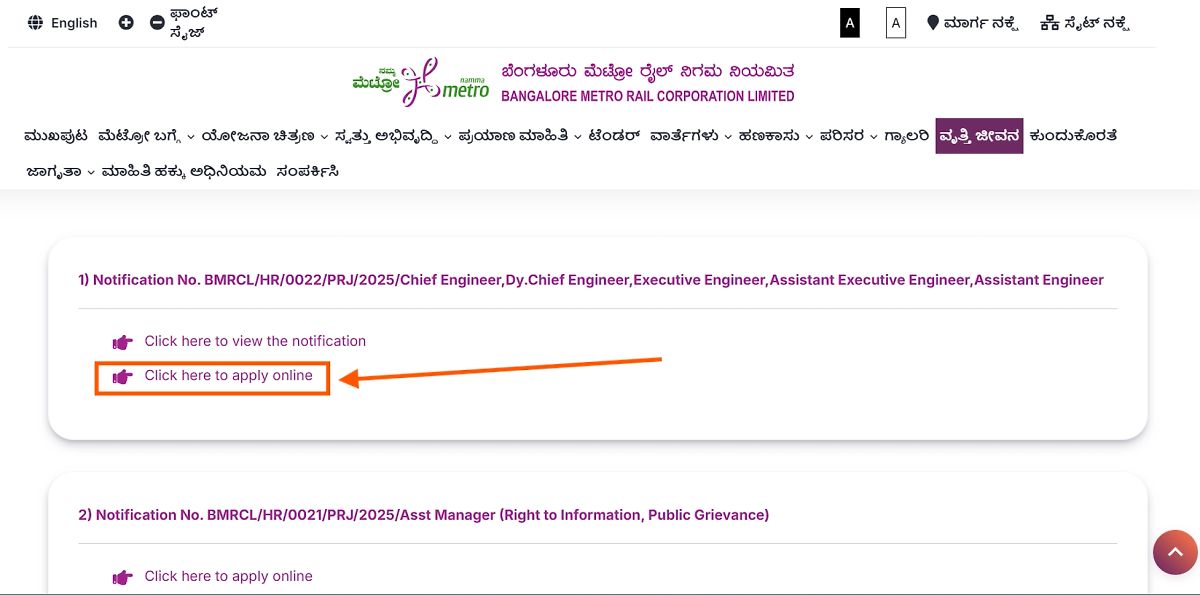
Task: Select white normal-contrast A theme
Action: click(x=896, y=22)
